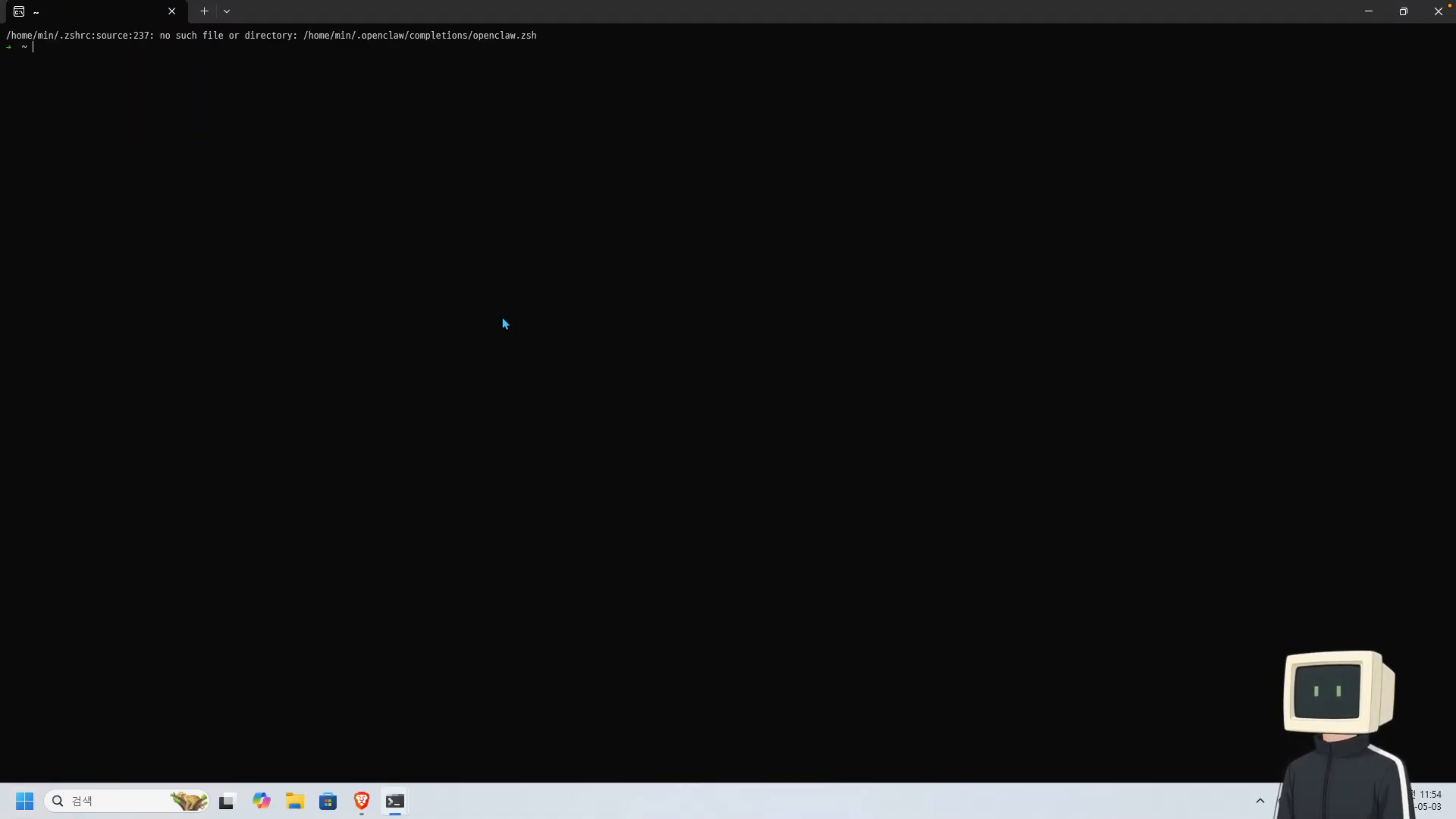Launch Copilot from the taskbar
Screen dimensions: 1456x819
[x=262, y=801]
